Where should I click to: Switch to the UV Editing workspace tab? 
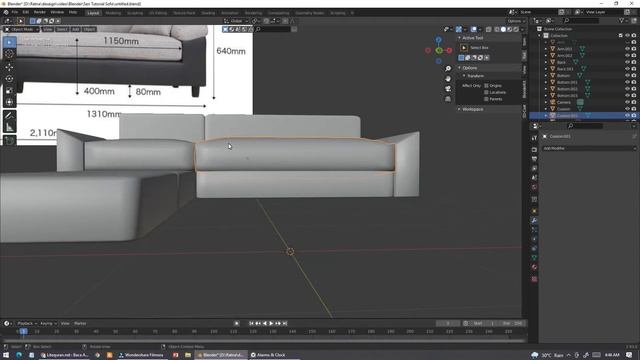pyautogui.click(x=158, y=13)
